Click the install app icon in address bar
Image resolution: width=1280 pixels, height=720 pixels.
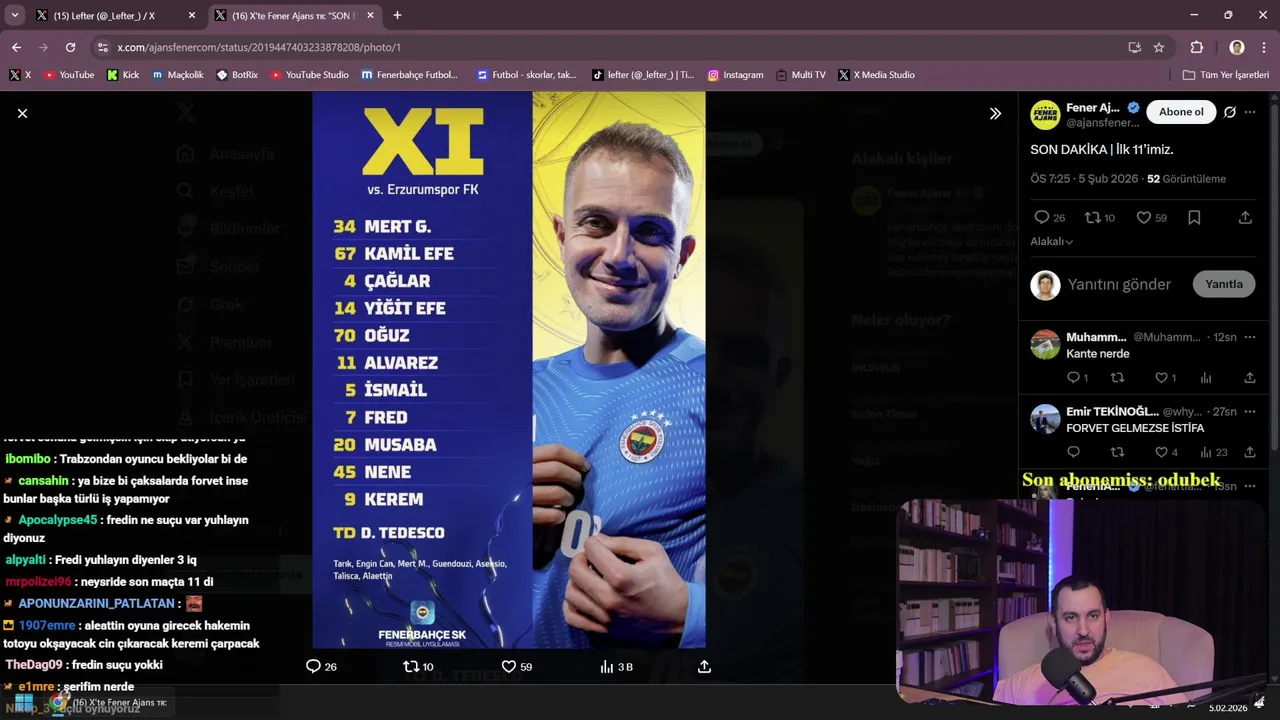1134,47
